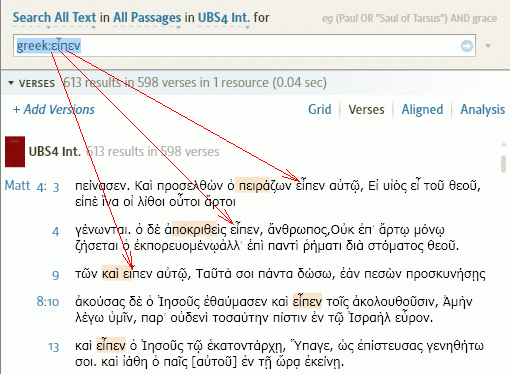The height and width of the screenshot is (374, 510).
Task: Switch to Verses view
Action: pos(366,109)
